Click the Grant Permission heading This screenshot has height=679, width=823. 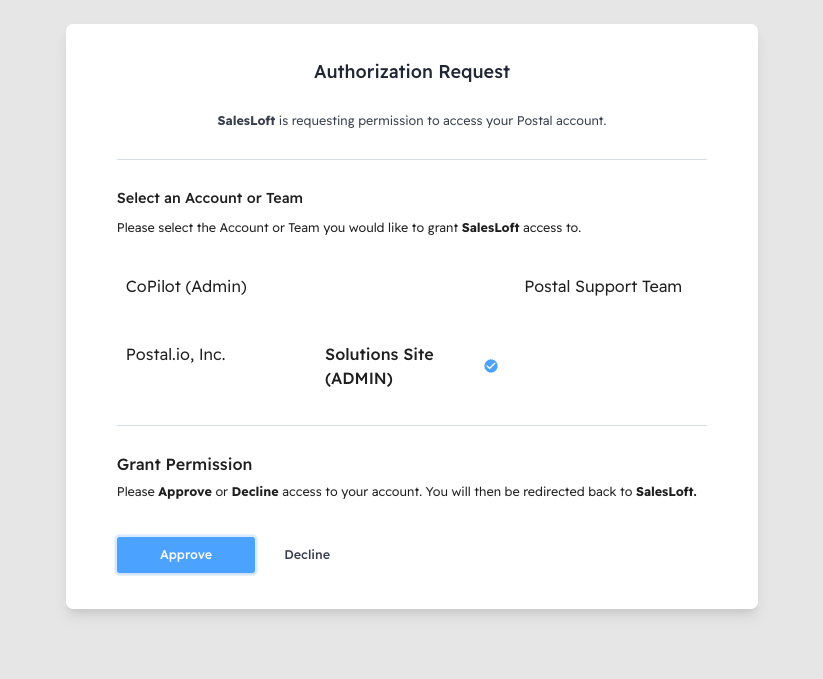coord(184,465)
